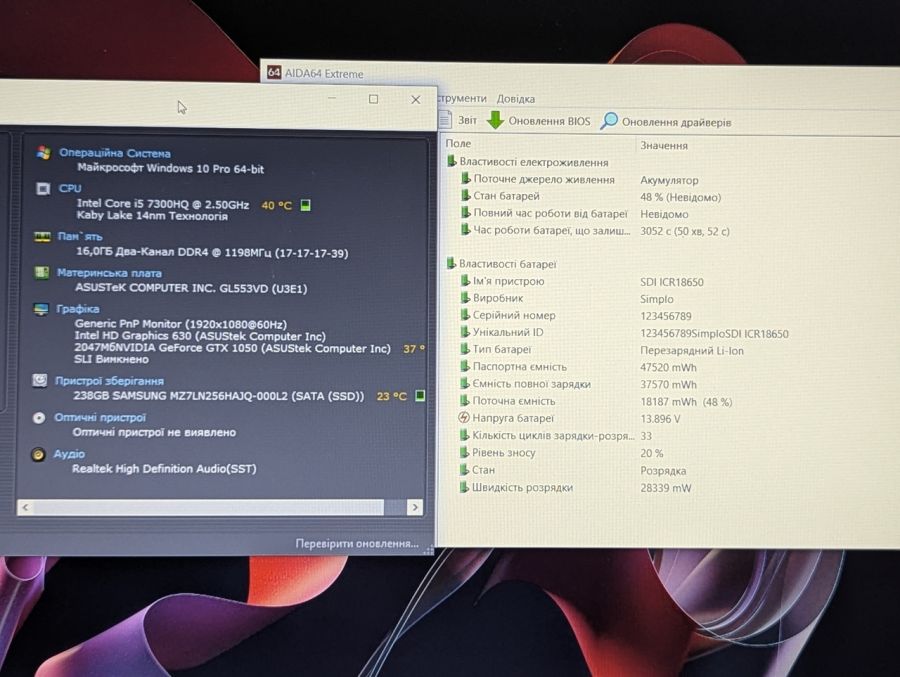Click the speaker audio icon
Viewport: 900px width, 677px height.
coord(38,454)
